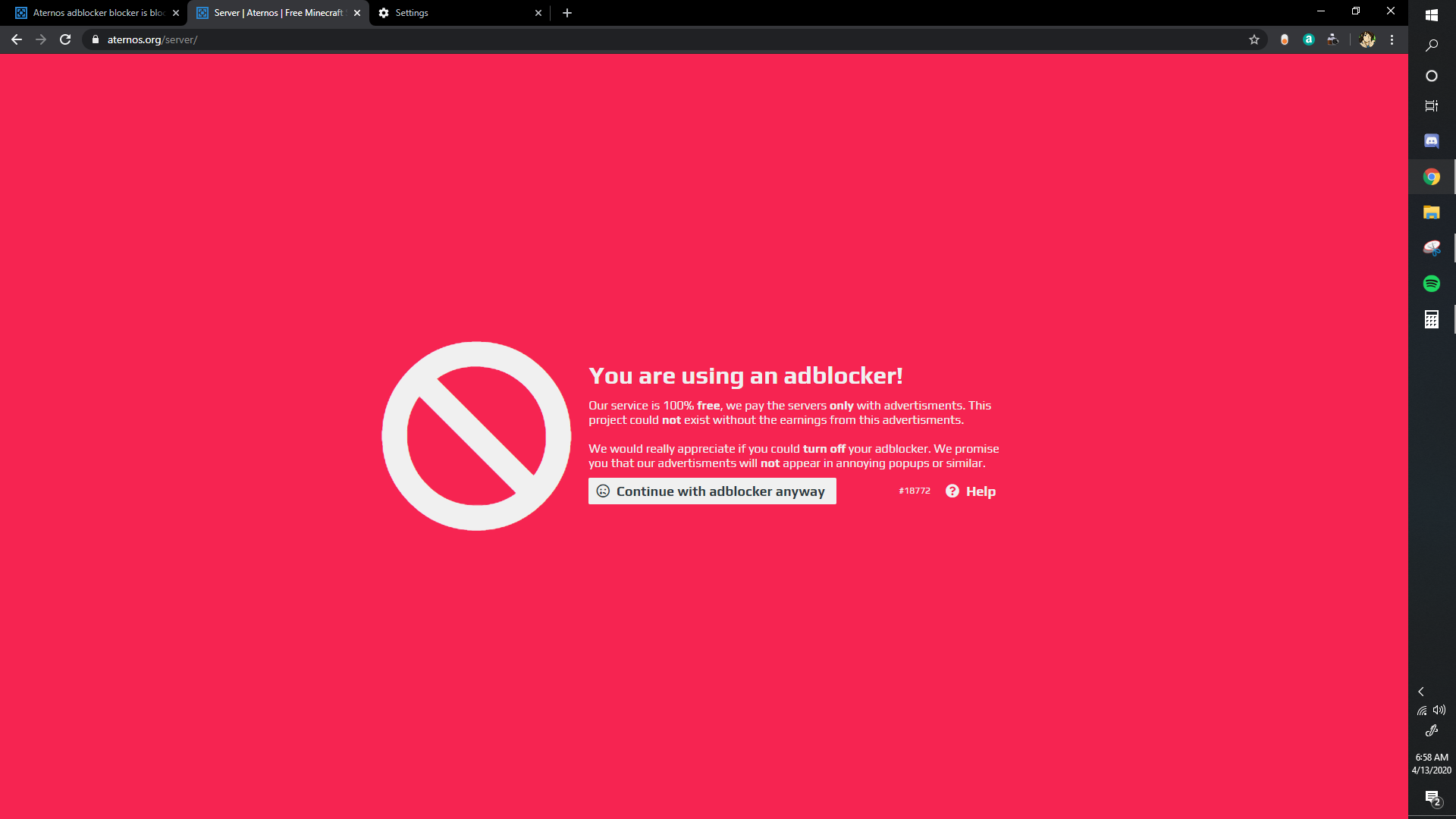Switch to the Settings tab

pos(460,13)
